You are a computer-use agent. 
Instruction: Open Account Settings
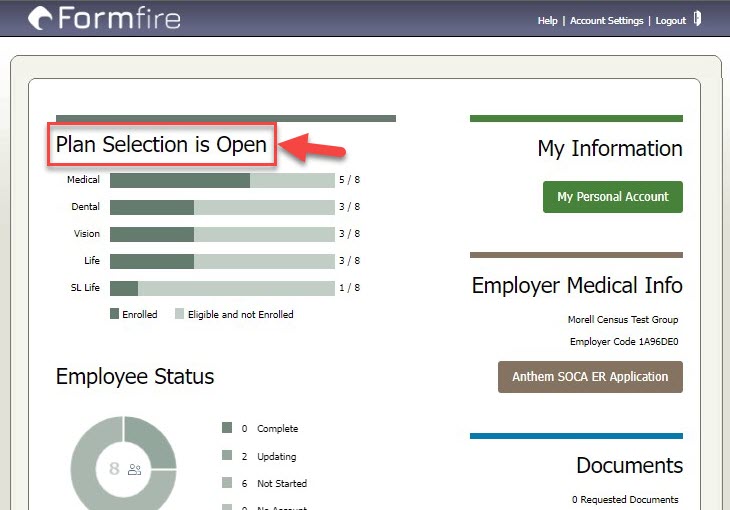pos(606,20)
